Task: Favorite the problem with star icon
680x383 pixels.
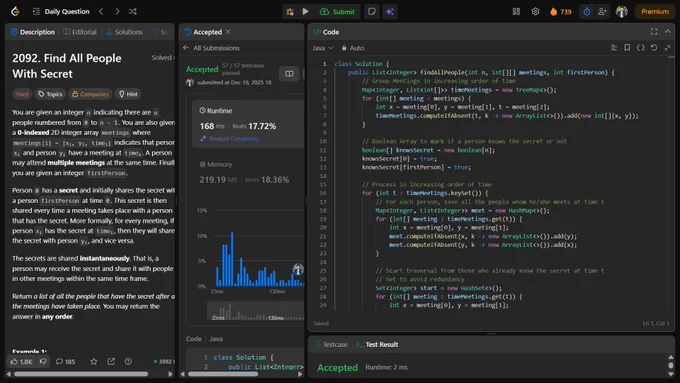Action: tap(94, 361)
